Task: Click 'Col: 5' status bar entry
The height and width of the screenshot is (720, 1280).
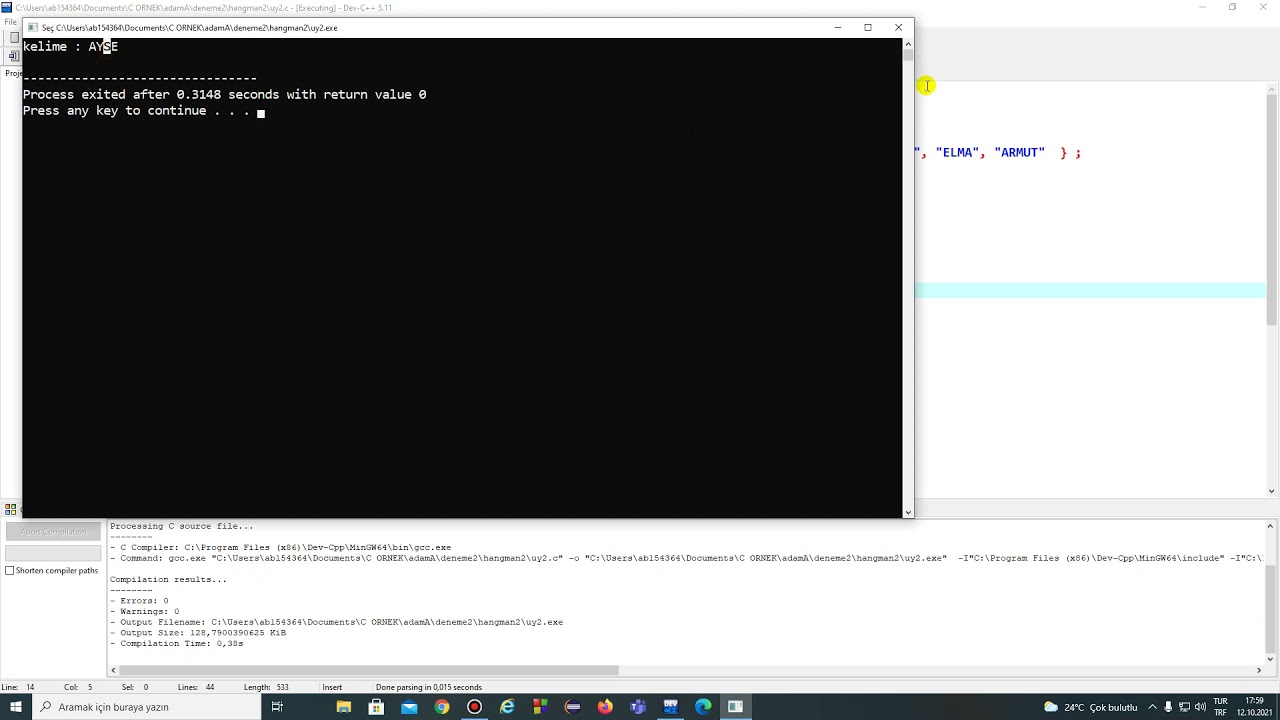Action: 78,688
